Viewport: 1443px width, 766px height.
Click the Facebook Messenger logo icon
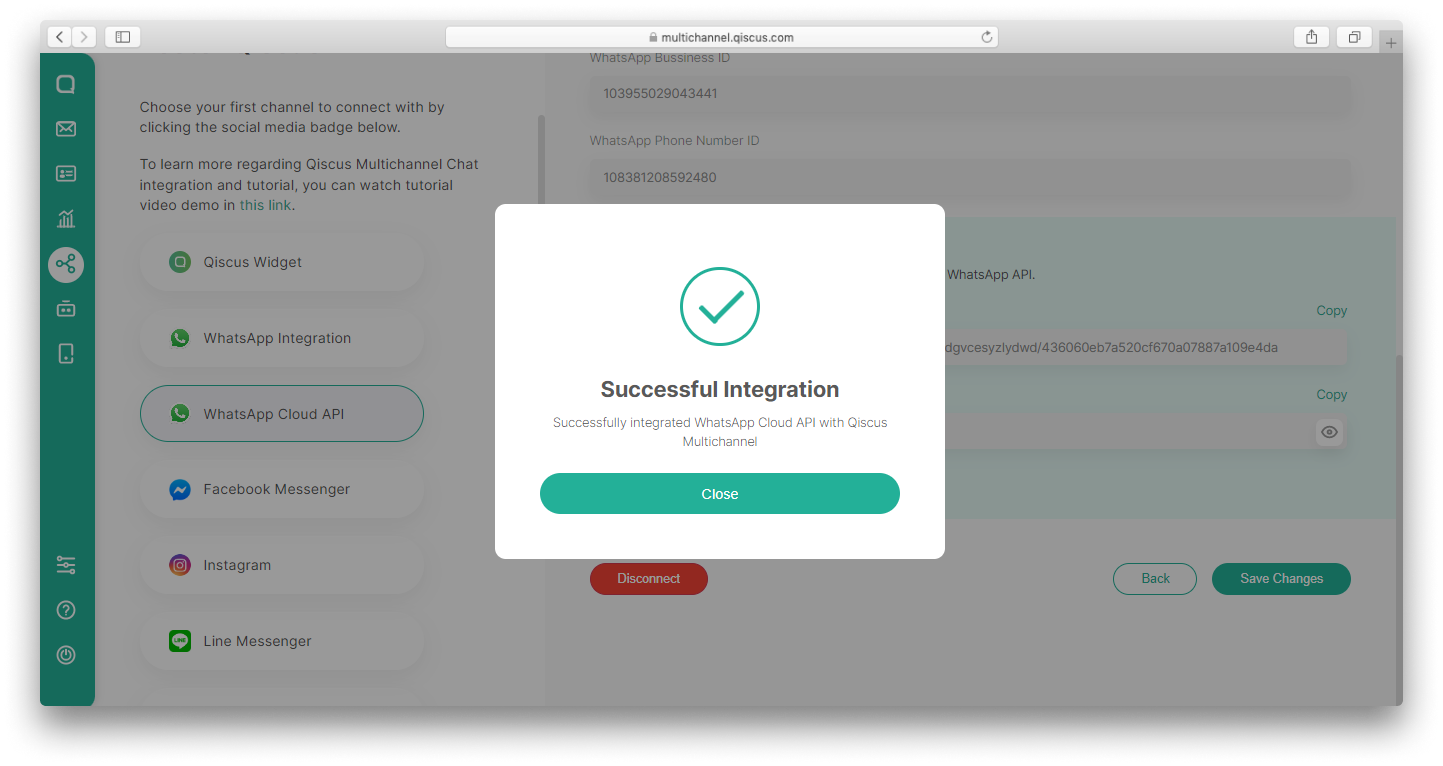coord(180,490)
